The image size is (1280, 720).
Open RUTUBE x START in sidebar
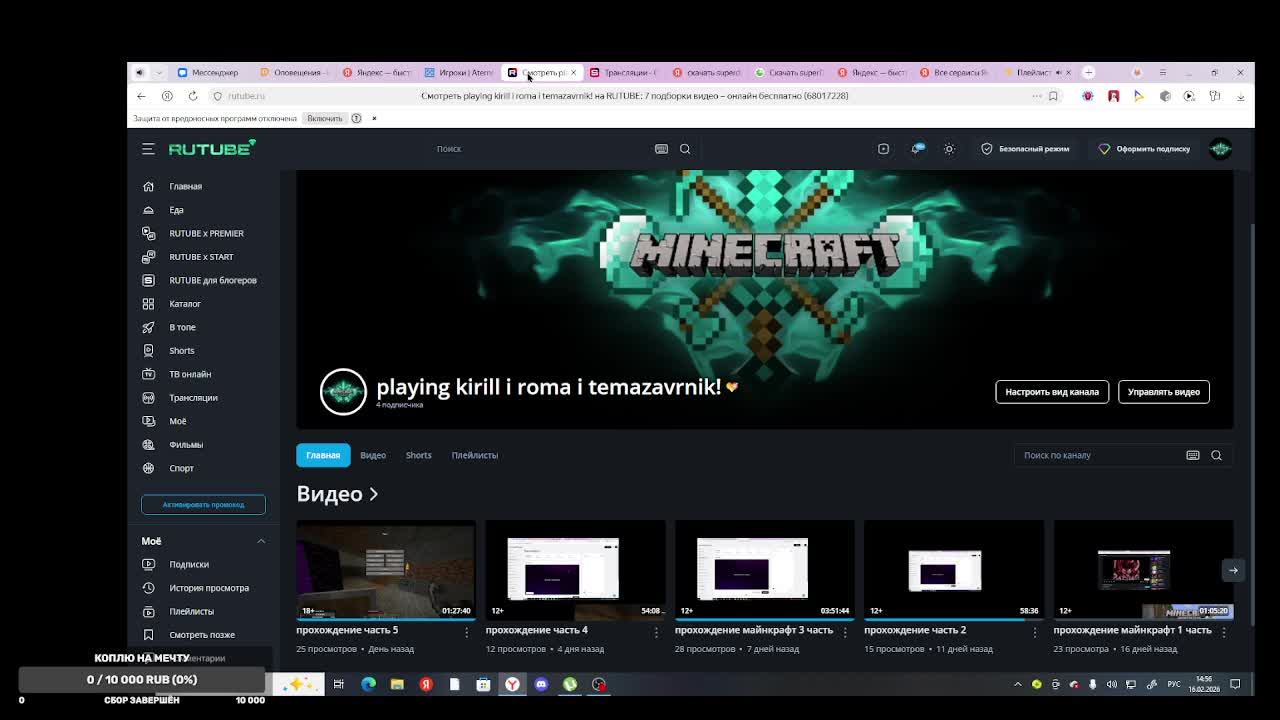click(201, 257)
